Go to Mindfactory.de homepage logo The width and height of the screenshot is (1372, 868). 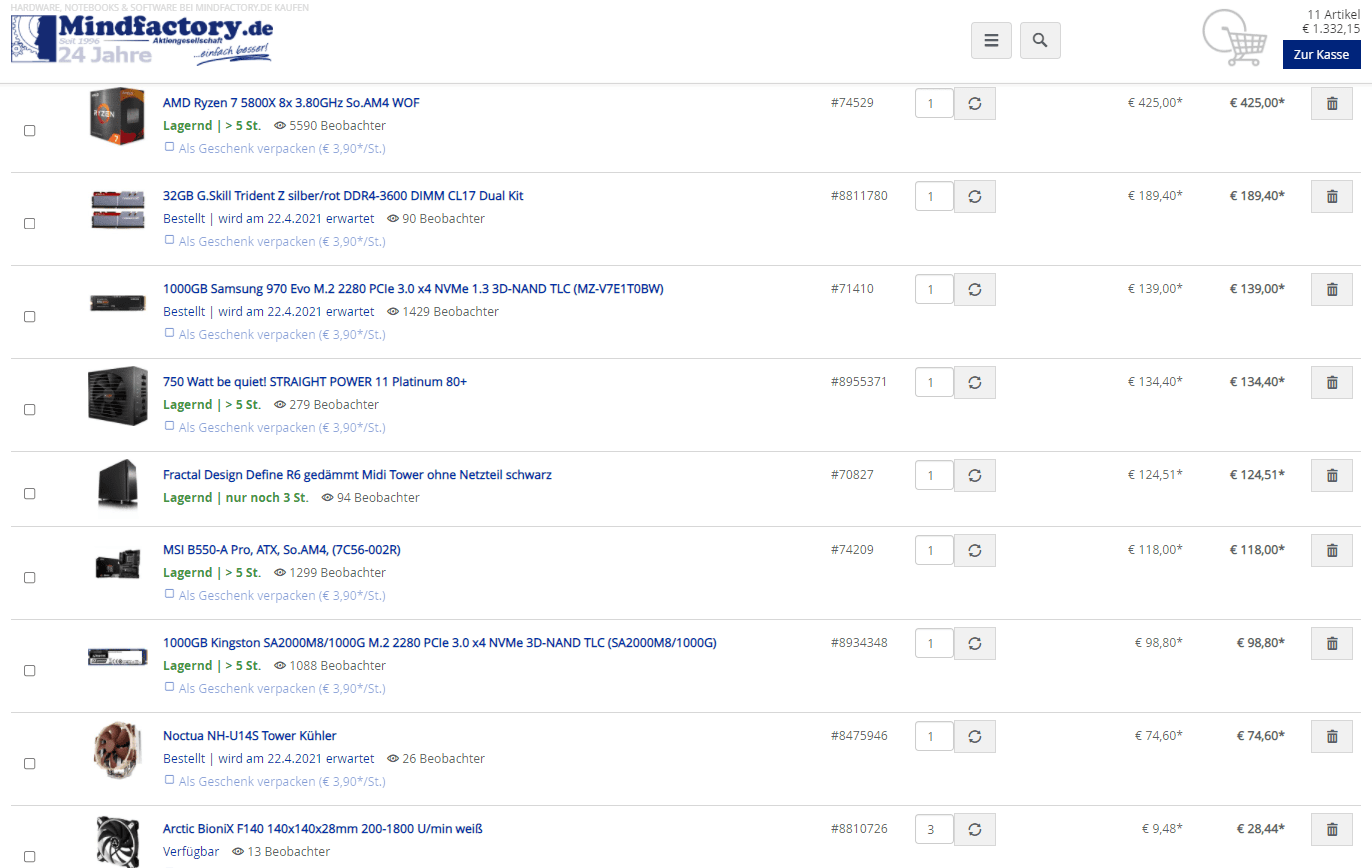pos(142,40)
